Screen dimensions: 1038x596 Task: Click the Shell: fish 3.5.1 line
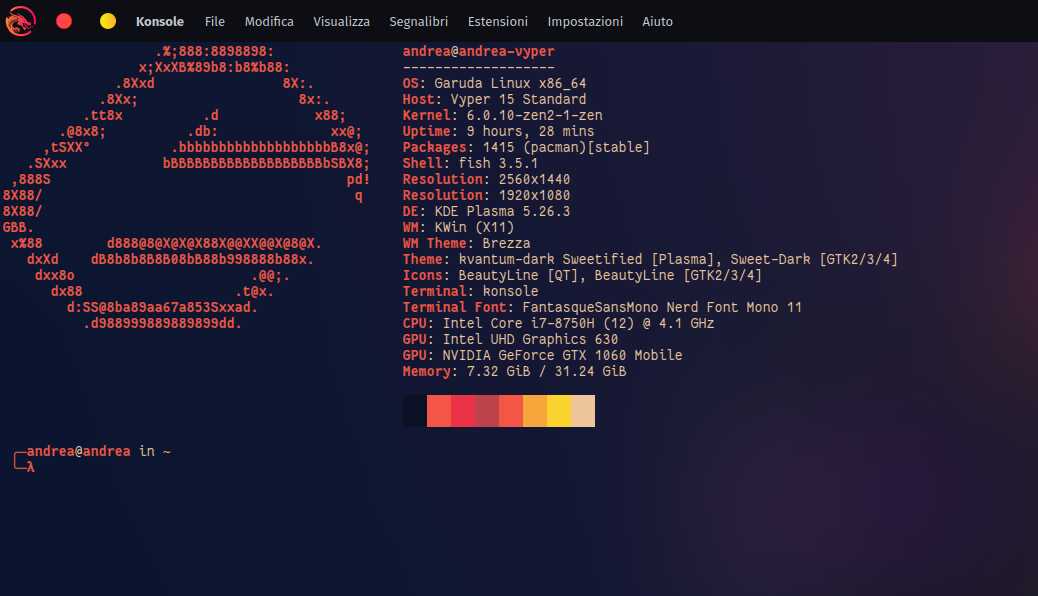click(470, 163)
